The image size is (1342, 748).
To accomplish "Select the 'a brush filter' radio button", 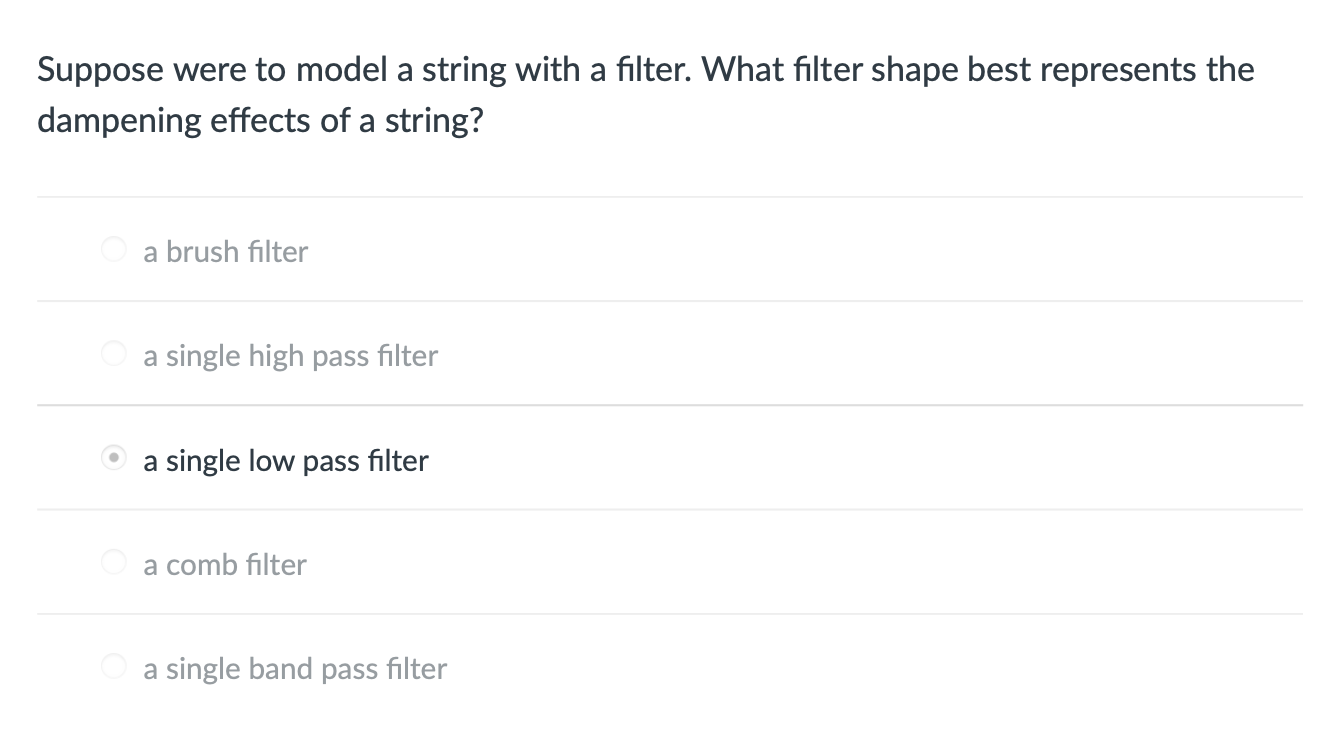I will click(x=113, y=249).
